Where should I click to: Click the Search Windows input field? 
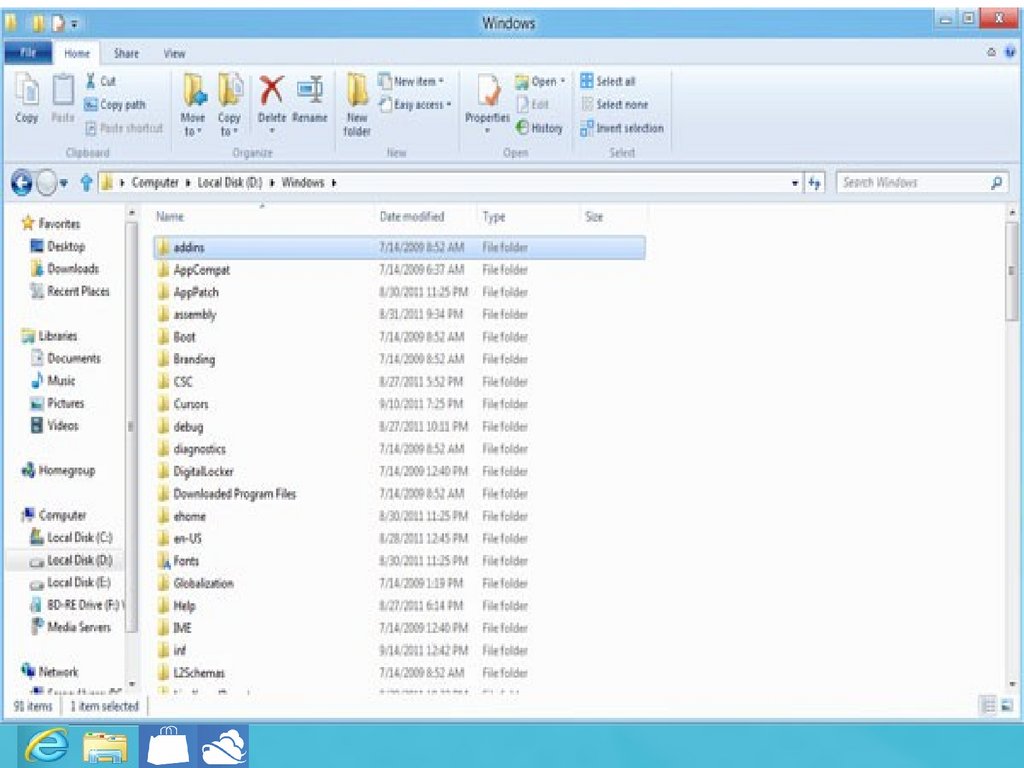click(910, 183)
